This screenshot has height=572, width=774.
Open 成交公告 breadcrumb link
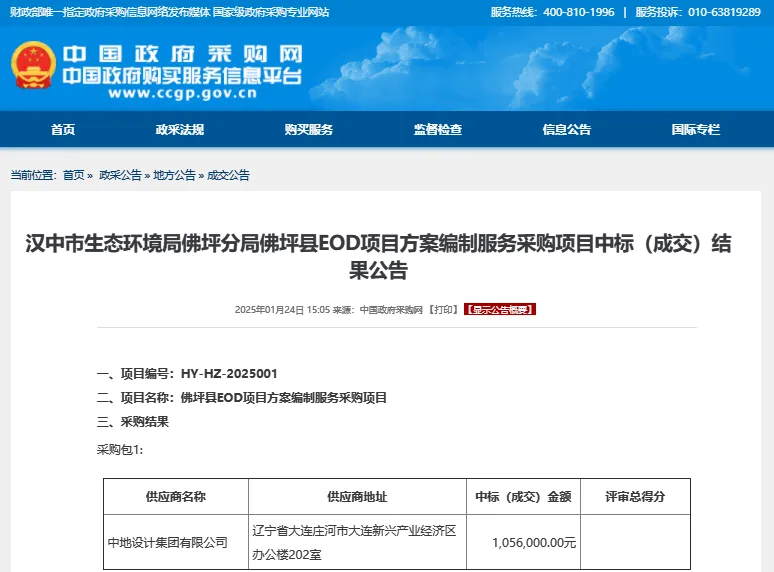228,175
